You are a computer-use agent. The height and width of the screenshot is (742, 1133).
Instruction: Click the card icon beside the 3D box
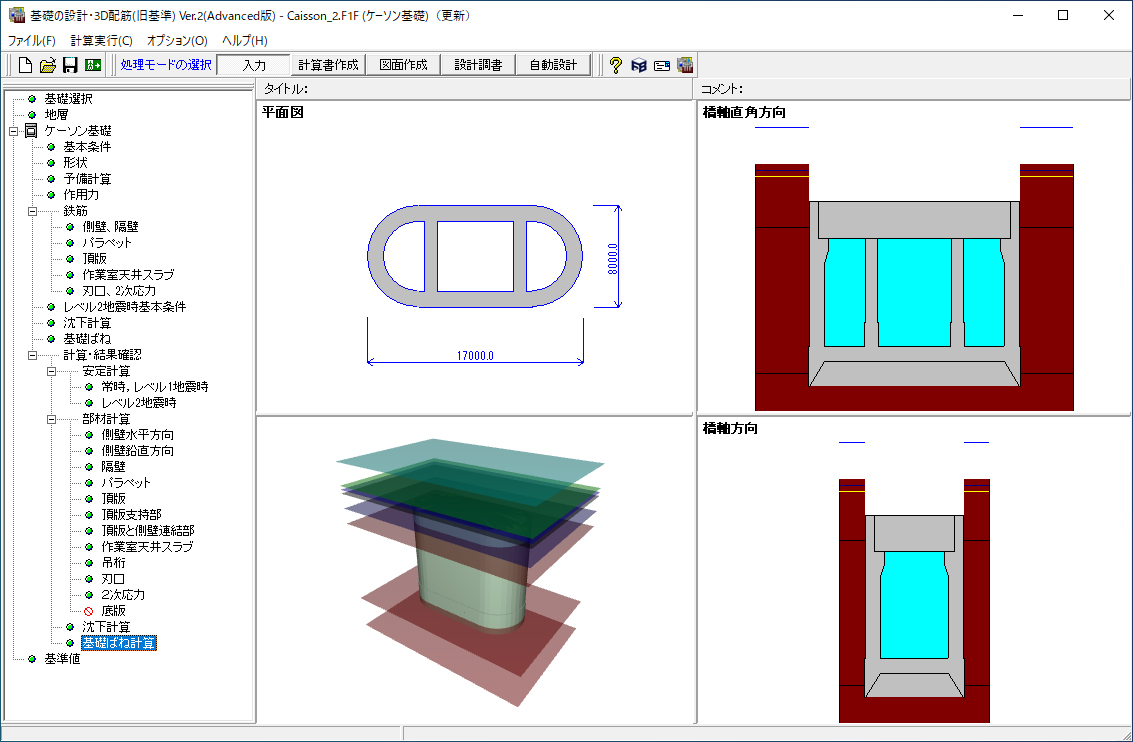click(x=661, y=65)
